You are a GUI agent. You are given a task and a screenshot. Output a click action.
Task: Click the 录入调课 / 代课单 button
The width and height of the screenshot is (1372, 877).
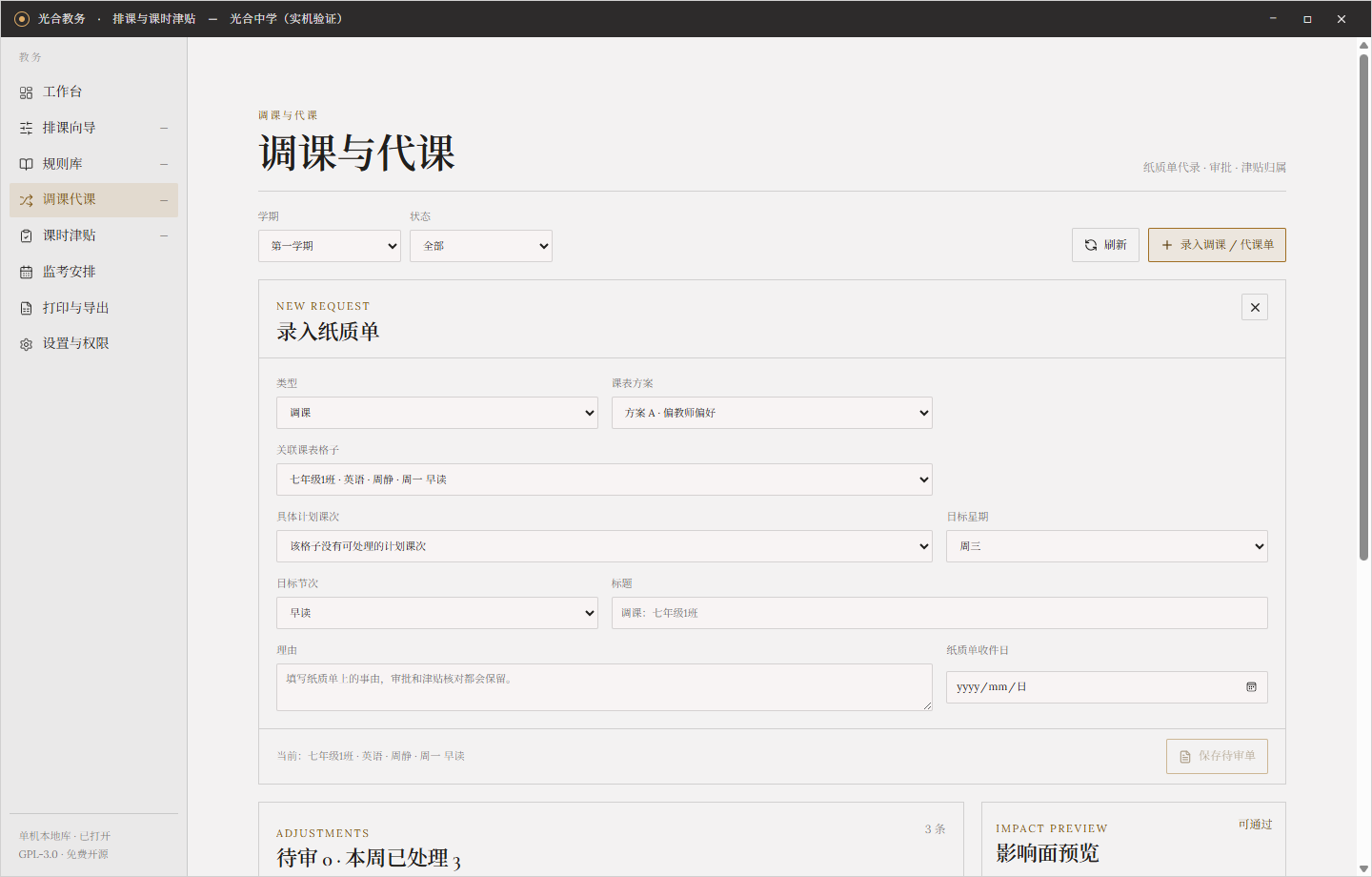[x=1217, y=245]
